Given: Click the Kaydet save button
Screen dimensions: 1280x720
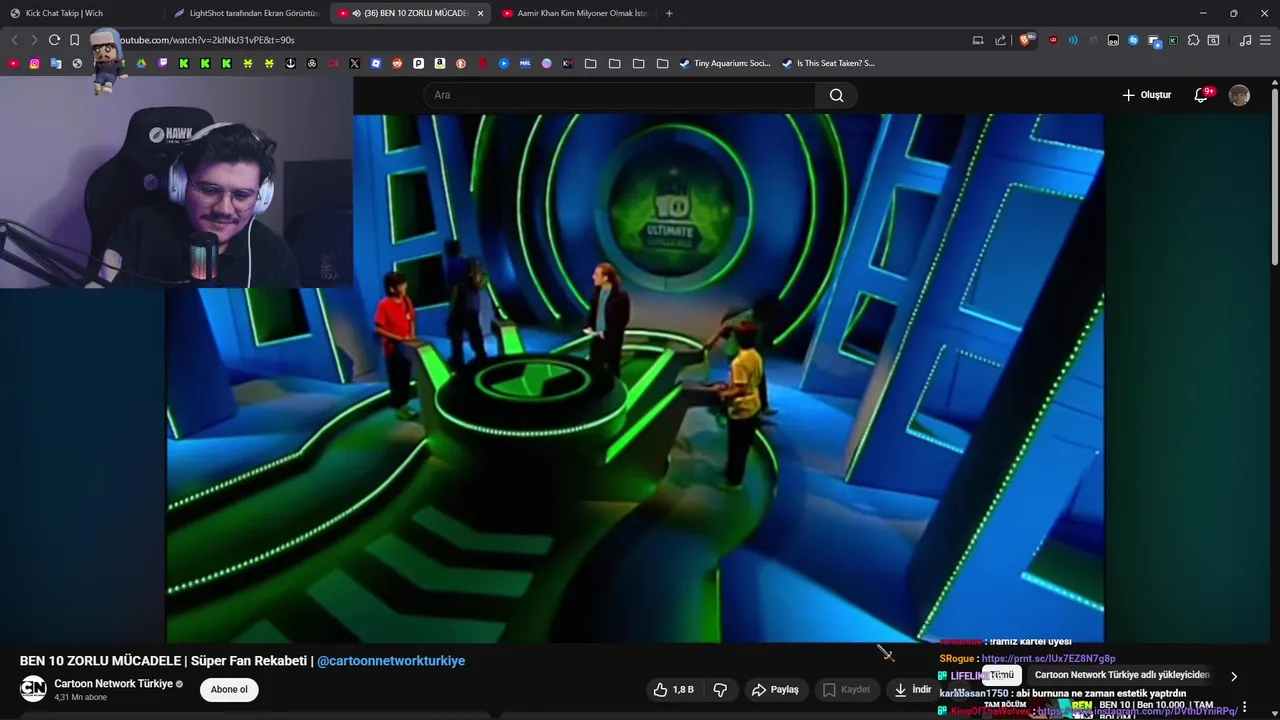Looking at the screenshot, I should [x=846, y=689].
